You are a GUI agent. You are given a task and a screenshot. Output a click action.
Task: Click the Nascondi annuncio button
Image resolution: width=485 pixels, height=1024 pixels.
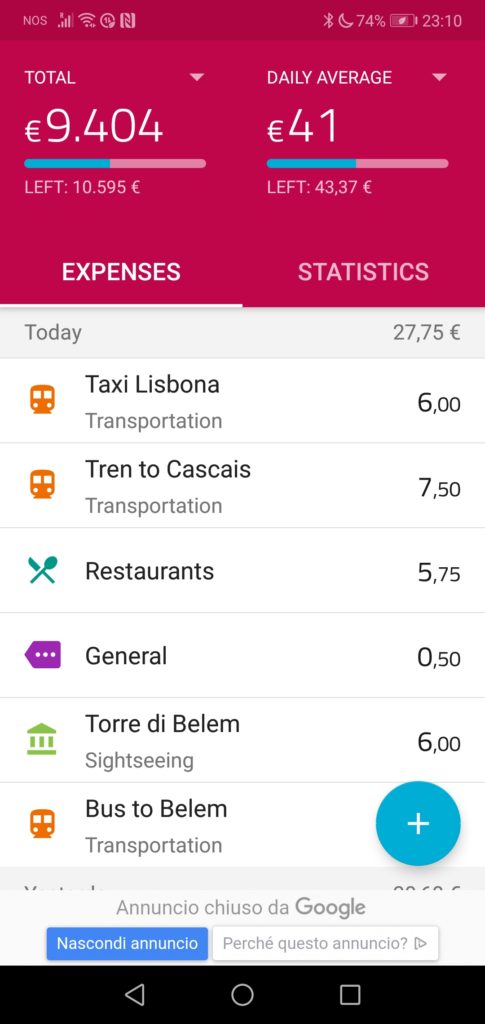click(x=127, y=943)
